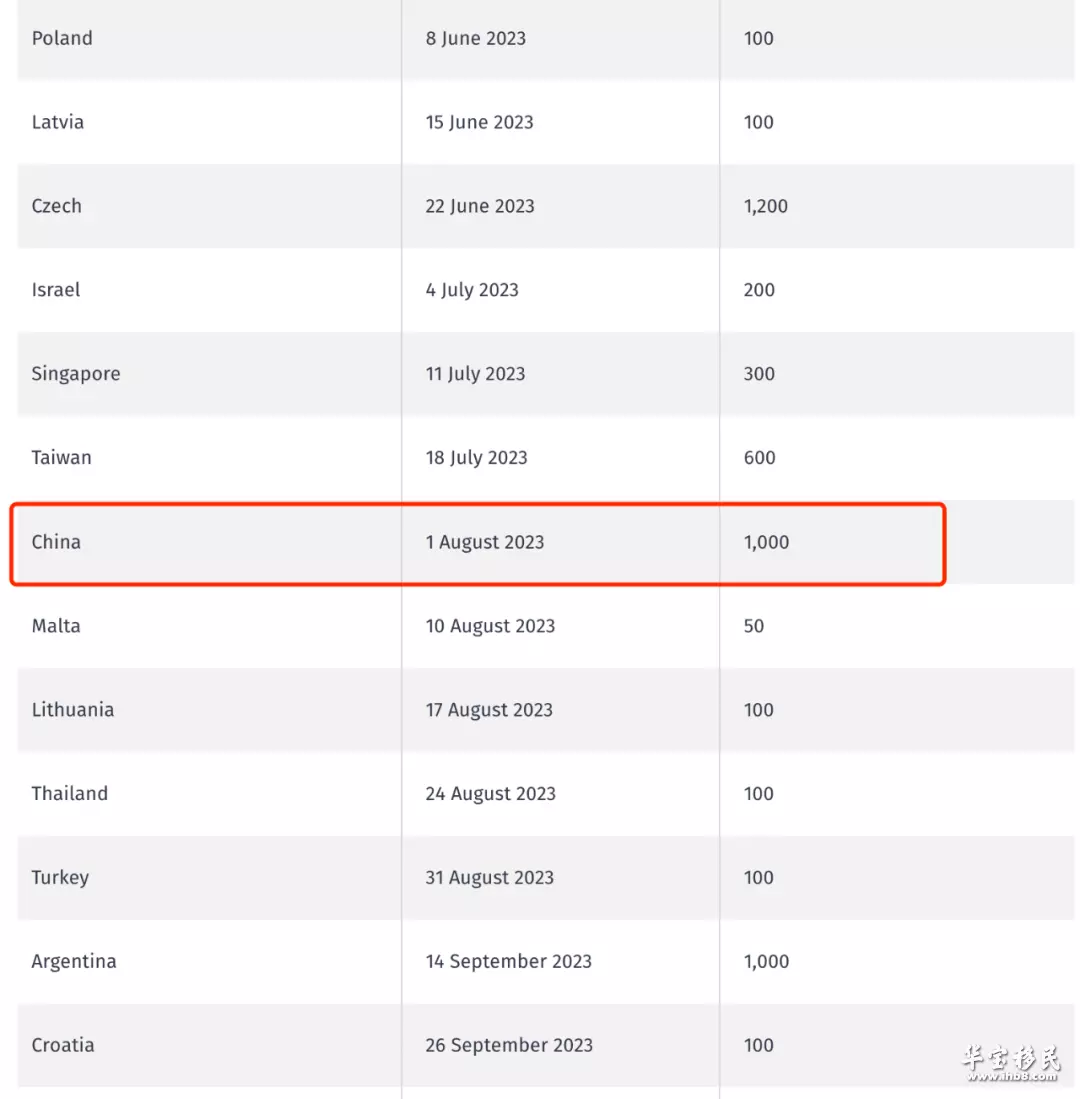Click the watermark logo in corner
Image resolution: width=1080 pixels, height=1099 pixels.
coord(1011,1063)
